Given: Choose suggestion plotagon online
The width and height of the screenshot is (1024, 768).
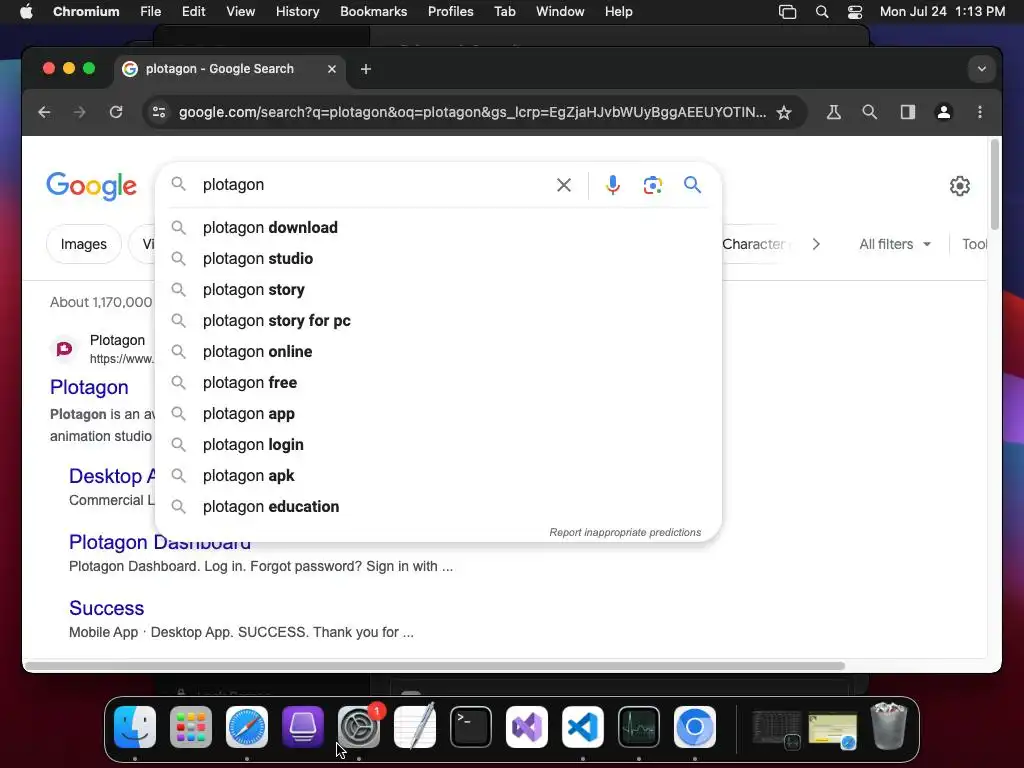Looking at the screenshot, I should [x=438, y=351].
